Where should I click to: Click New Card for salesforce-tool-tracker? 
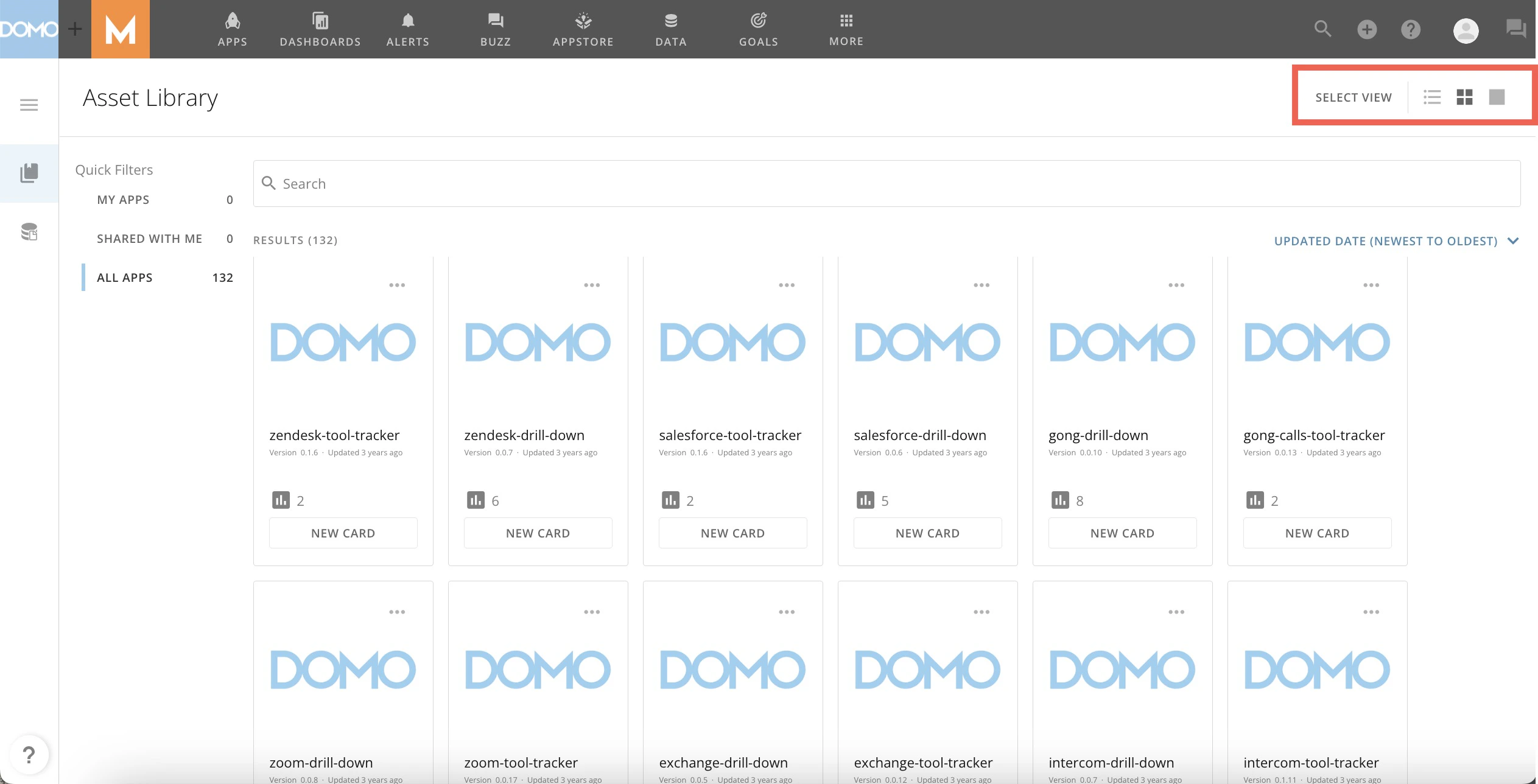pos(733,533)
